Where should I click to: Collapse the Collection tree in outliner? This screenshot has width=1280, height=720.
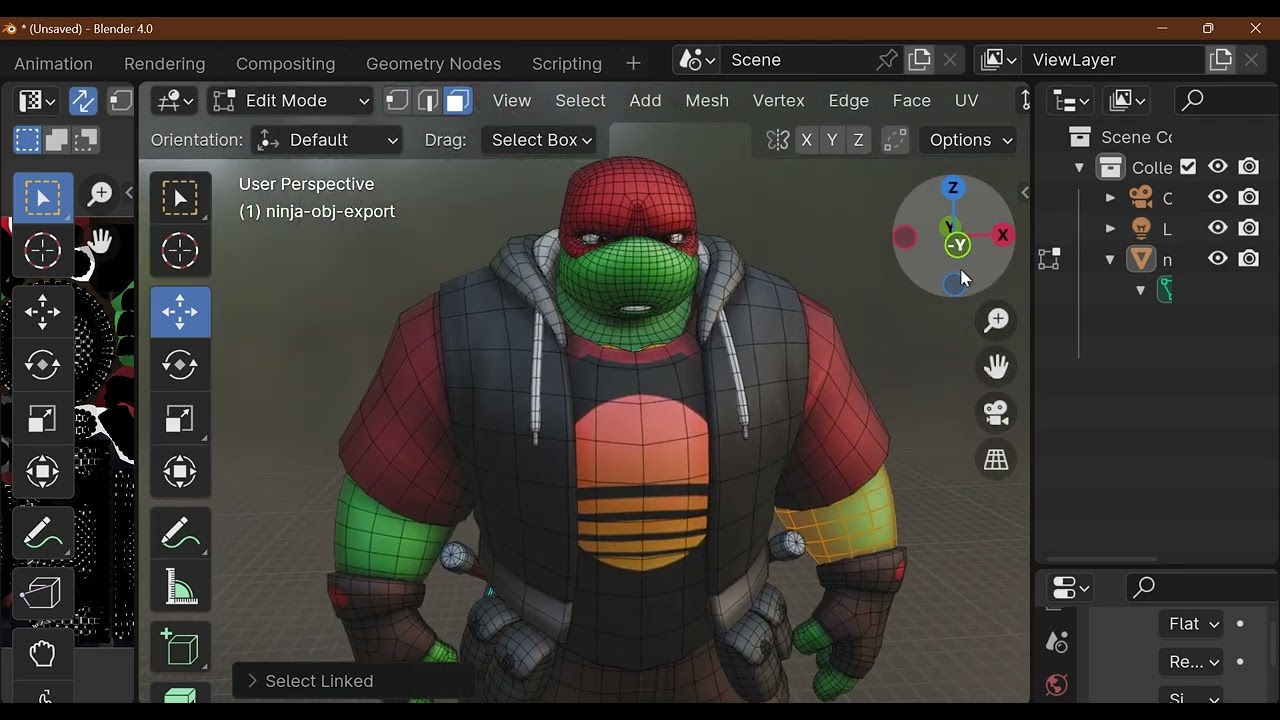tap(1079, 168)
